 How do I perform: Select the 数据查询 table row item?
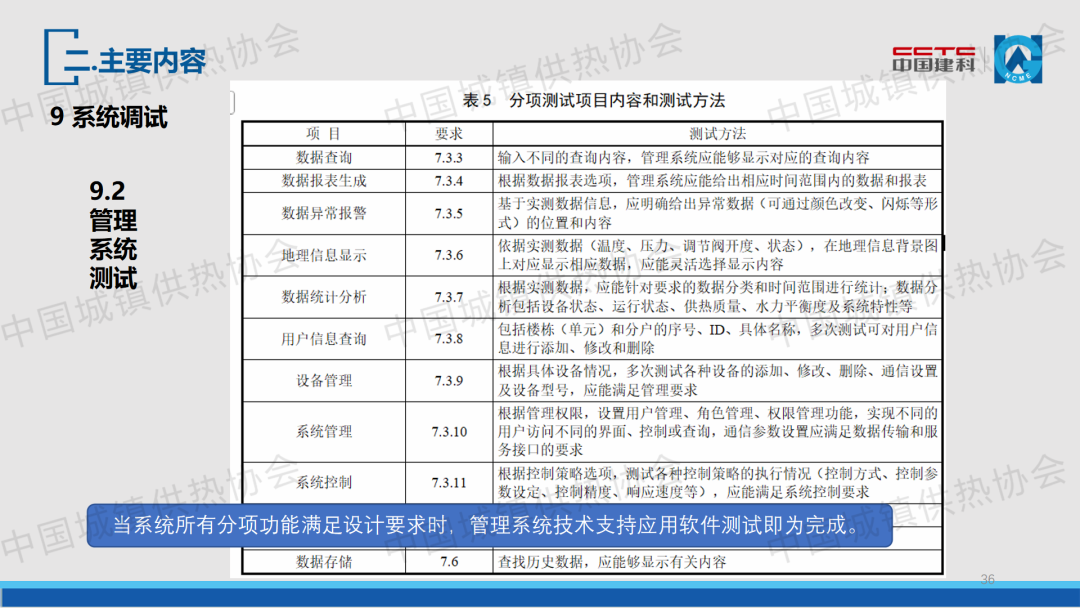click(324, 157)
